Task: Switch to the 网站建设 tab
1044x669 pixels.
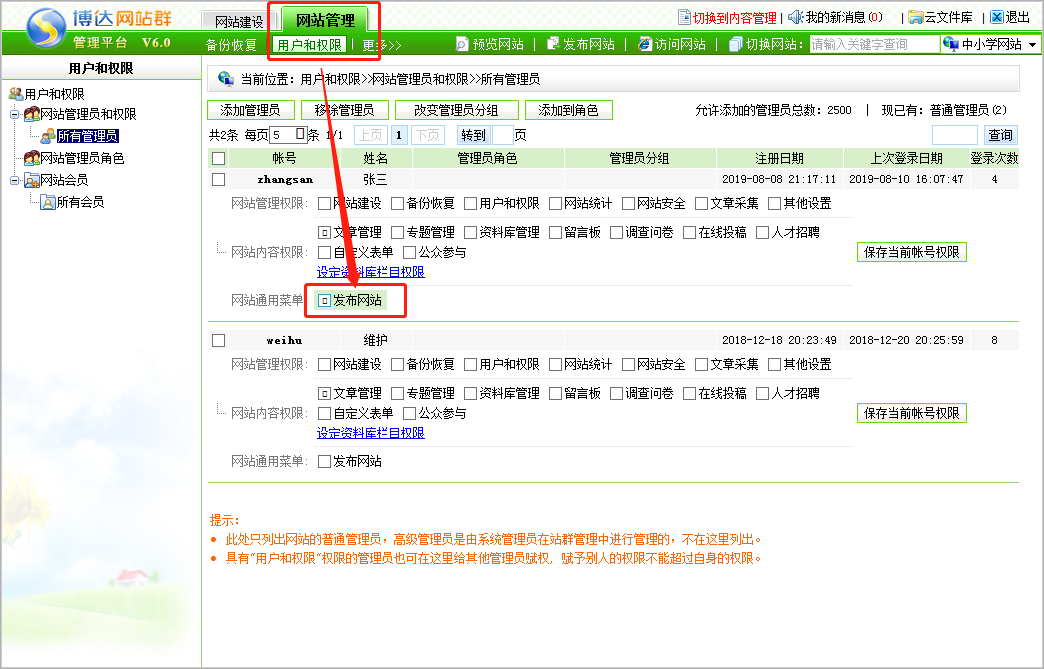Action: [239, 21]
